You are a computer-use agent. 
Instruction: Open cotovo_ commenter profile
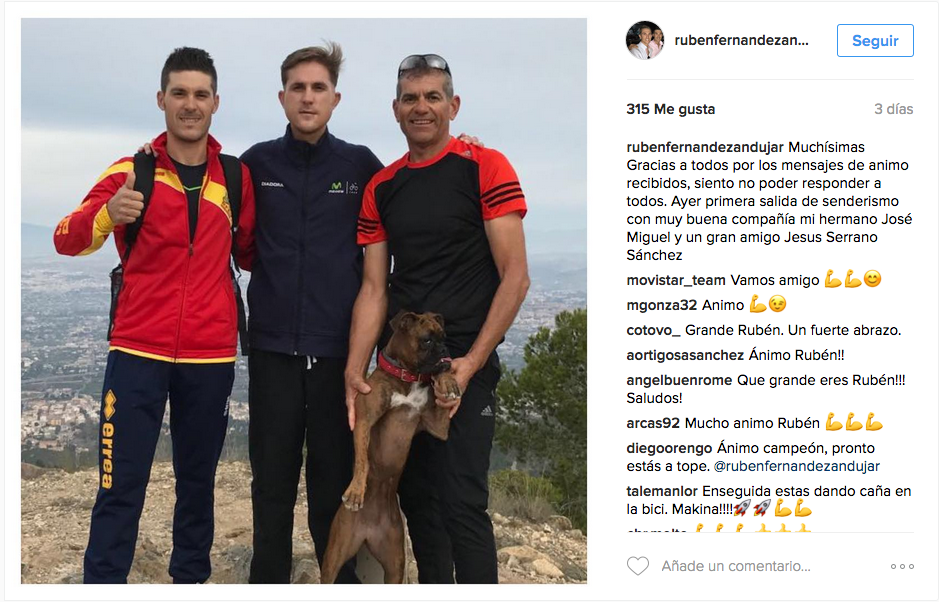(653, 331)
